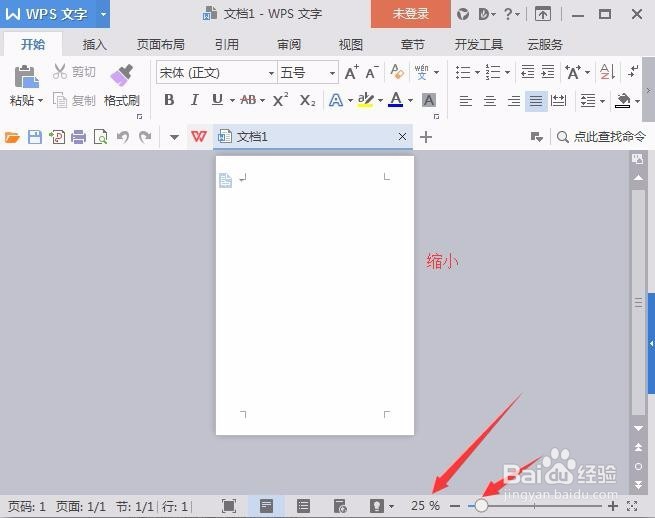Viewport: 655px width, 518px height.
Task: Click the zoom slider handle
Action: click(x=481, y=505)
